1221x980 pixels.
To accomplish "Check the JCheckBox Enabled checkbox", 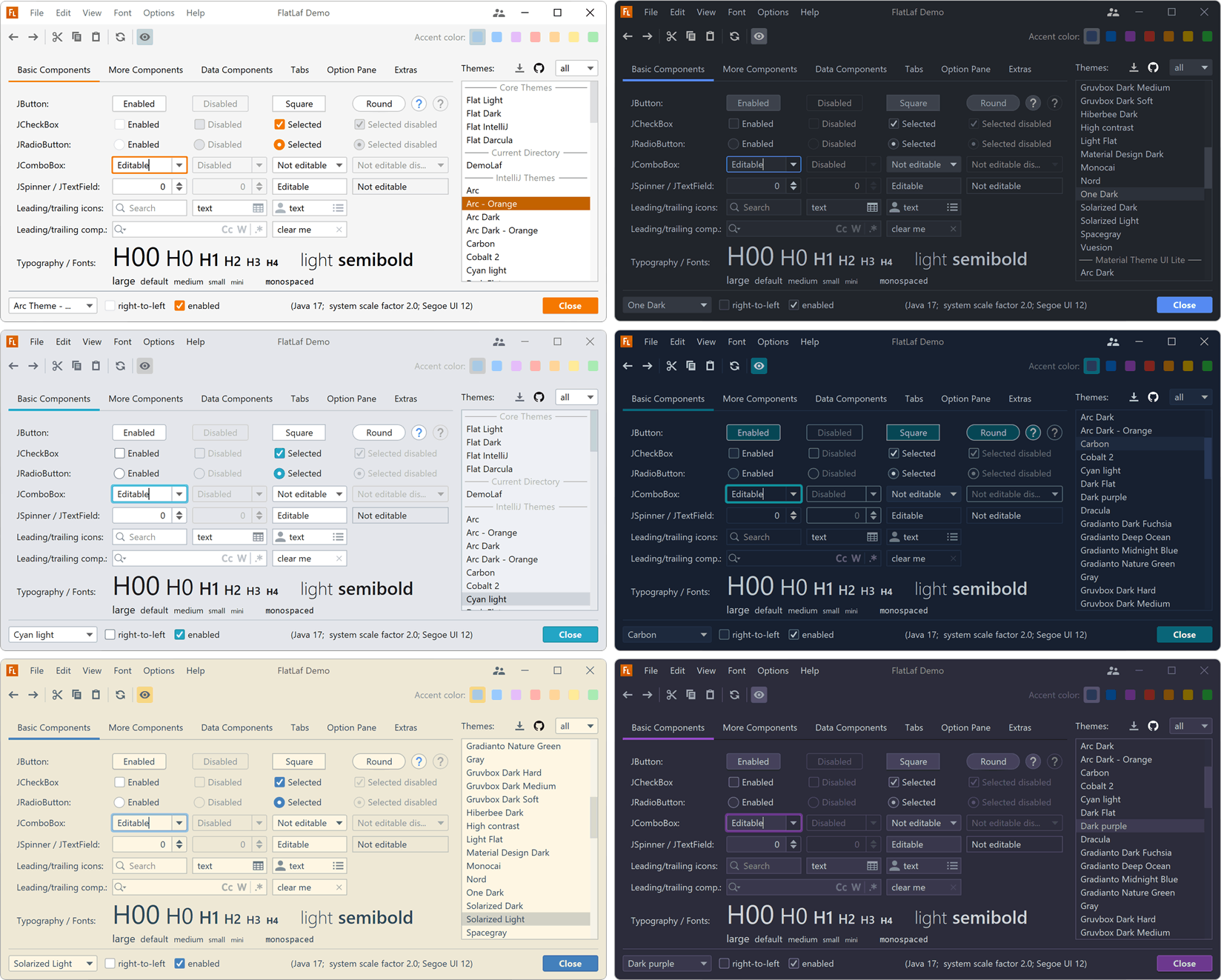I will coord(119,124).
